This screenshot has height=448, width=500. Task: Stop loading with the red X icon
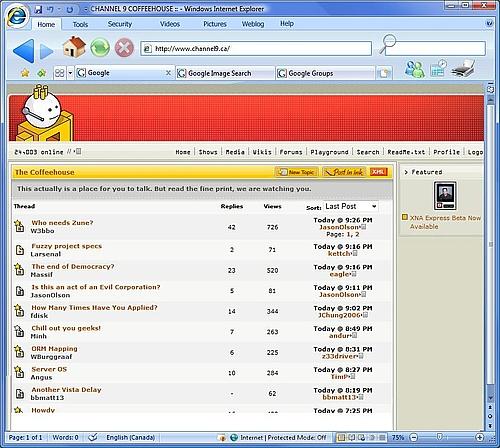pos(124,48)
